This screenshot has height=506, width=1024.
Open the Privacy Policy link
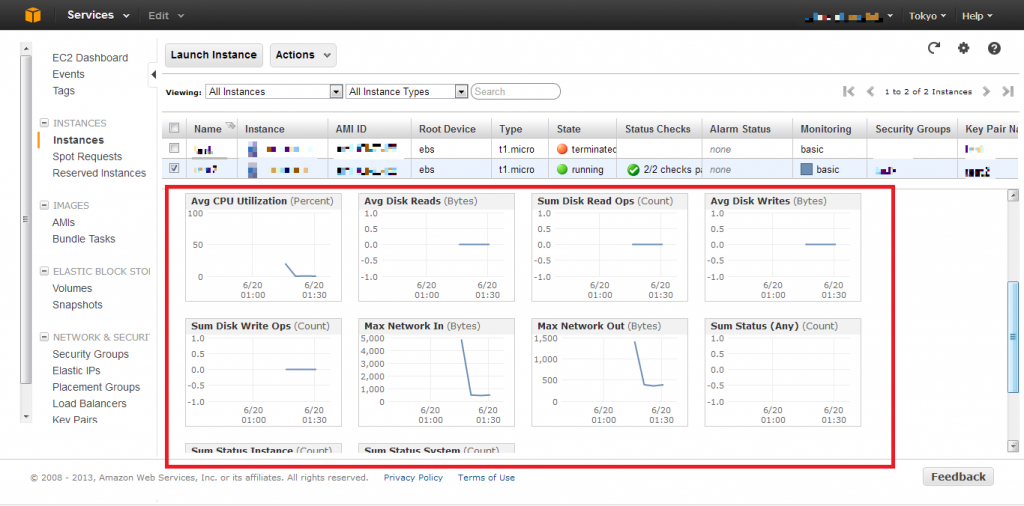413,477
